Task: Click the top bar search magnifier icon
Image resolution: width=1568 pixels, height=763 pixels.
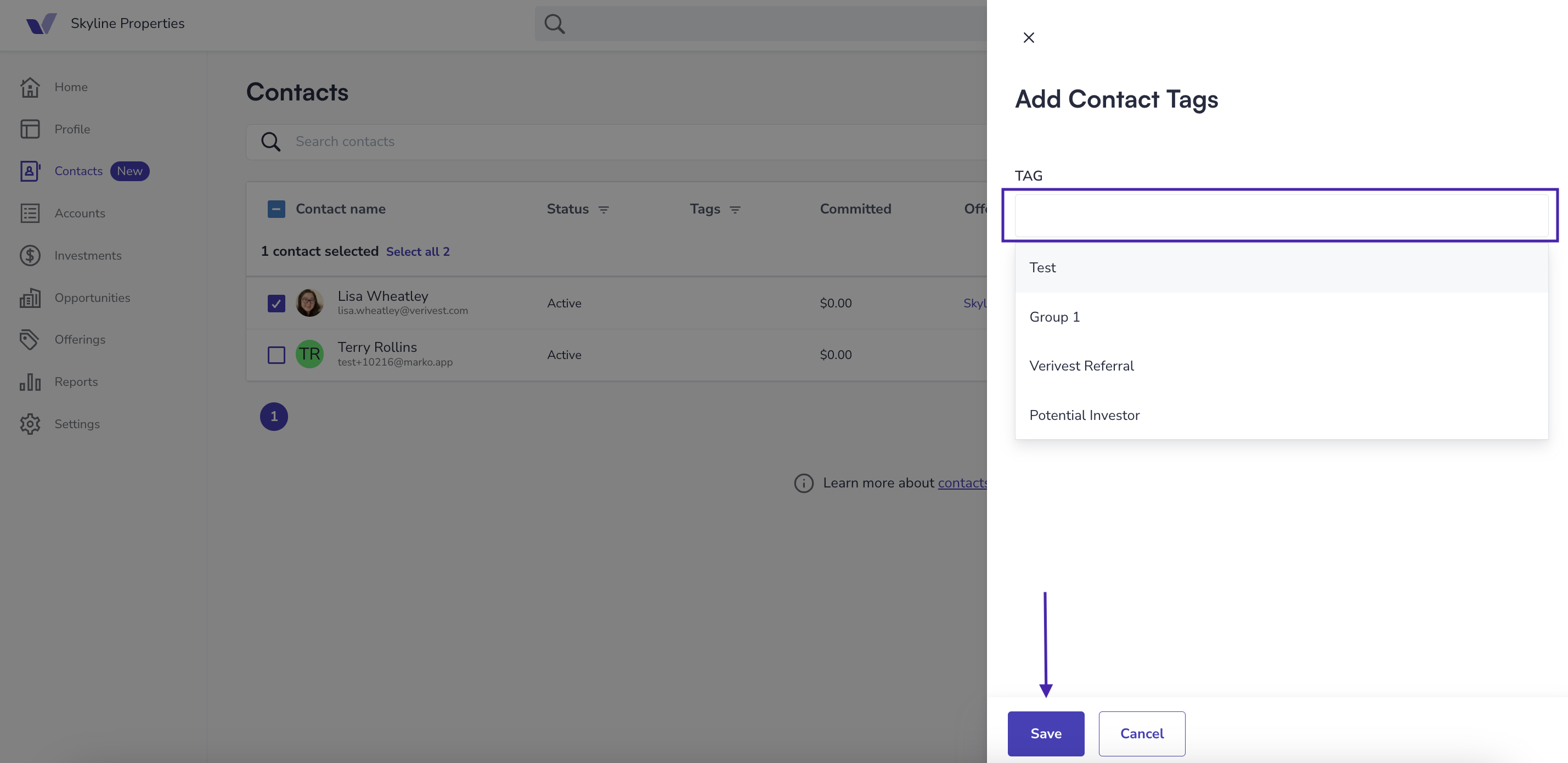Action: [x=555, y=24]
